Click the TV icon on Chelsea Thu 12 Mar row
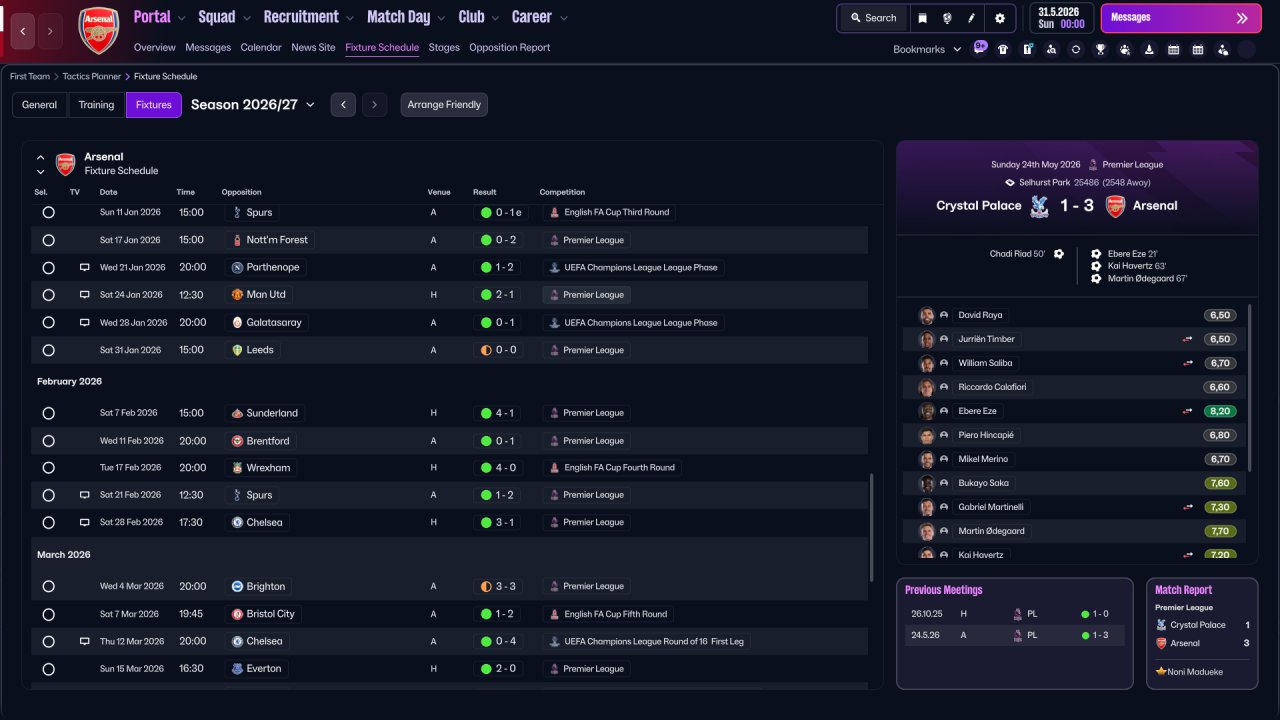This screenshot has width=1280, height=720. click(84, 641)
